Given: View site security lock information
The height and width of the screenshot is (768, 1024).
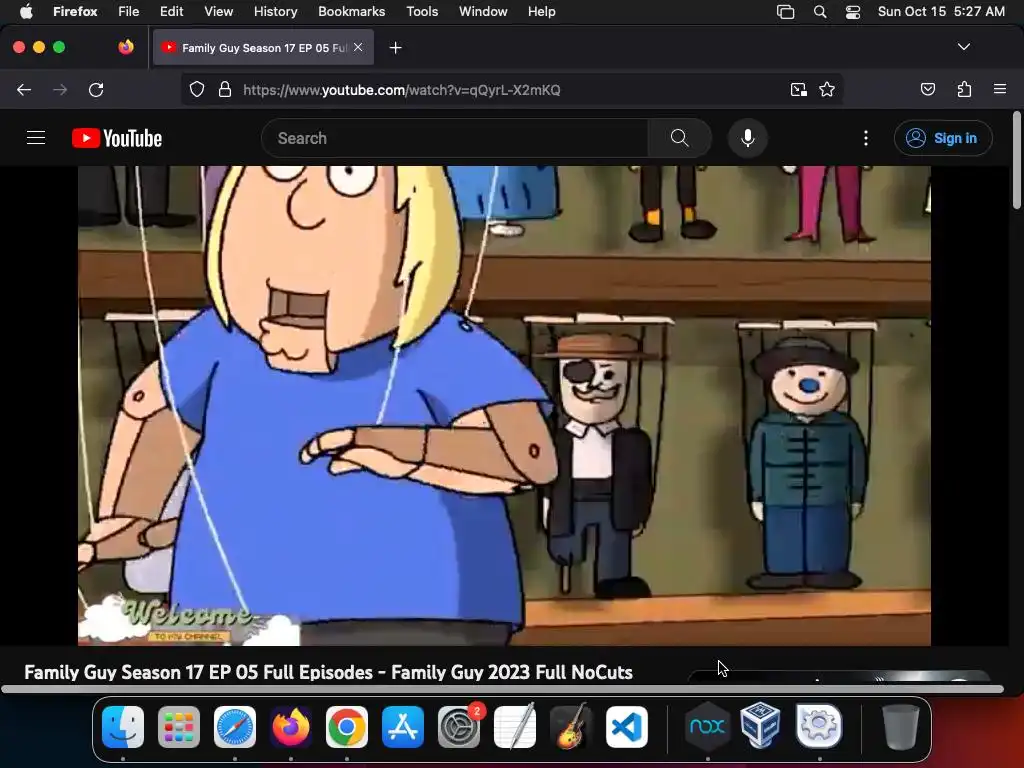Looking at the screenshot, I should click(x=225, y=90).
